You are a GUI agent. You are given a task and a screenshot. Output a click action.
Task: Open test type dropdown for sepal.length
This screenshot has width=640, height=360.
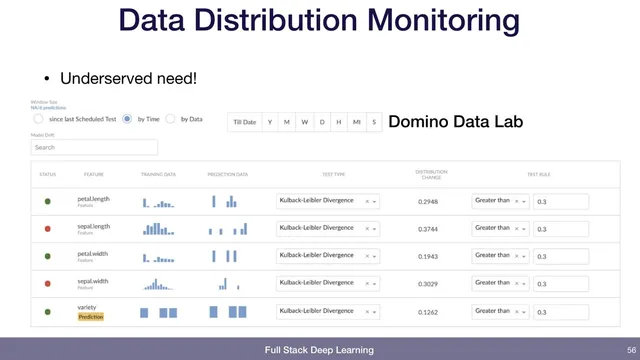(x=328, y=229)
